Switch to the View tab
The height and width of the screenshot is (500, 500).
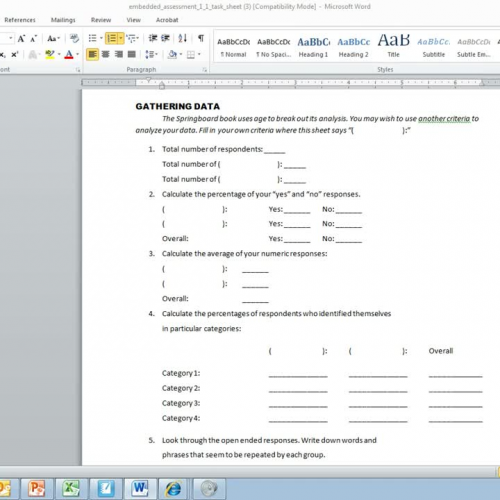pos(134,20)
